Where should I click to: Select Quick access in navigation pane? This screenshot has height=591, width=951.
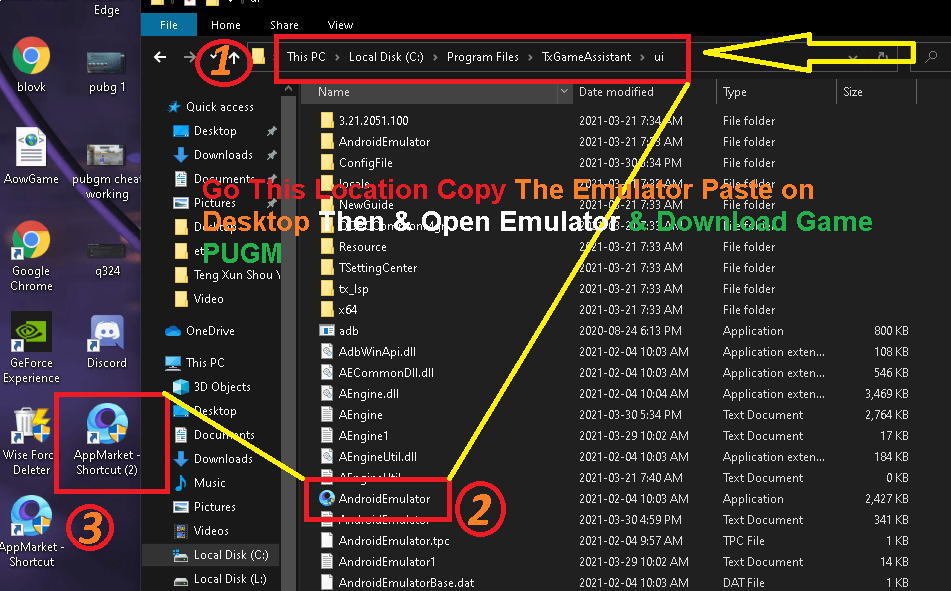[x=210, y=107]
